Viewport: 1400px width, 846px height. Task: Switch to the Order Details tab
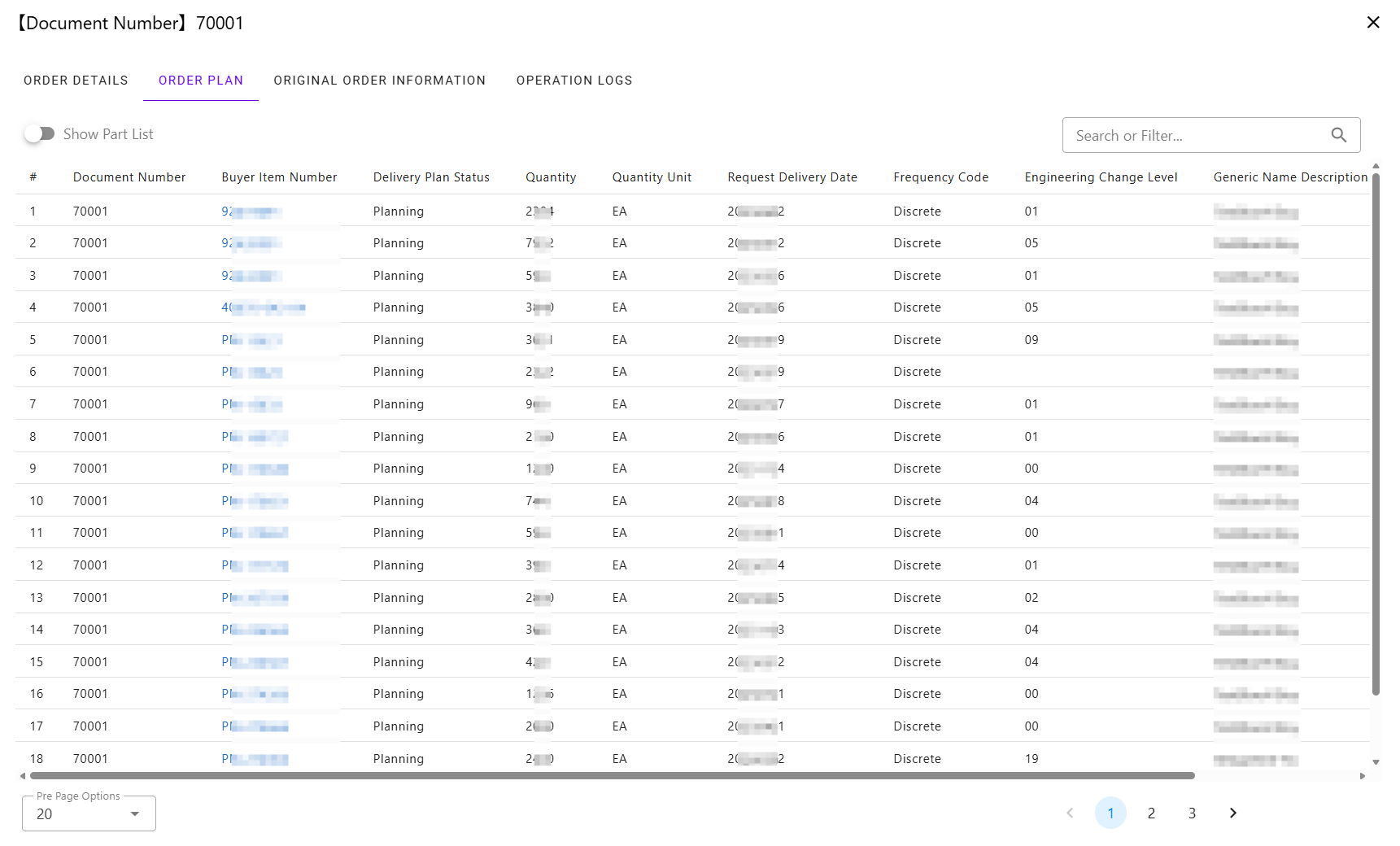click(x=76, y=81)
